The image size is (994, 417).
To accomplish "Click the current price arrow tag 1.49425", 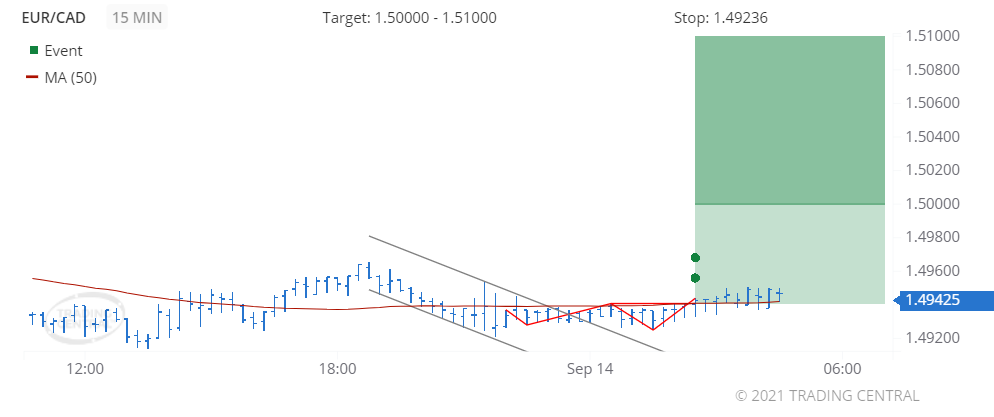I will pyautogui.click(x=941, y=298).
